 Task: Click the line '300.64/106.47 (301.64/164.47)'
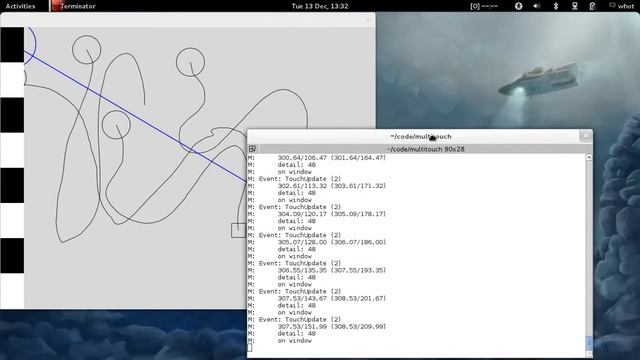pyautogui.click(x=331, y=158)
